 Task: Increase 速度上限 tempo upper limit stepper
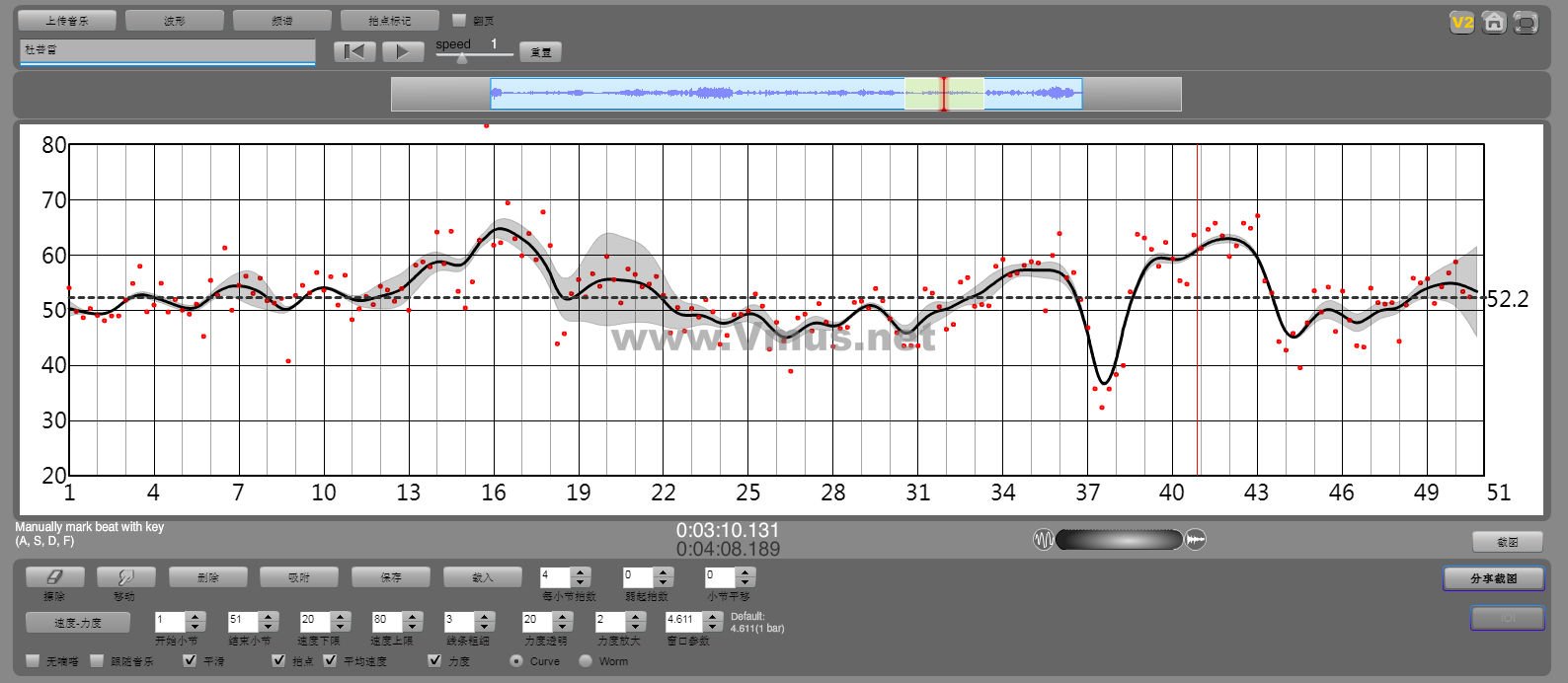point(413,617)
